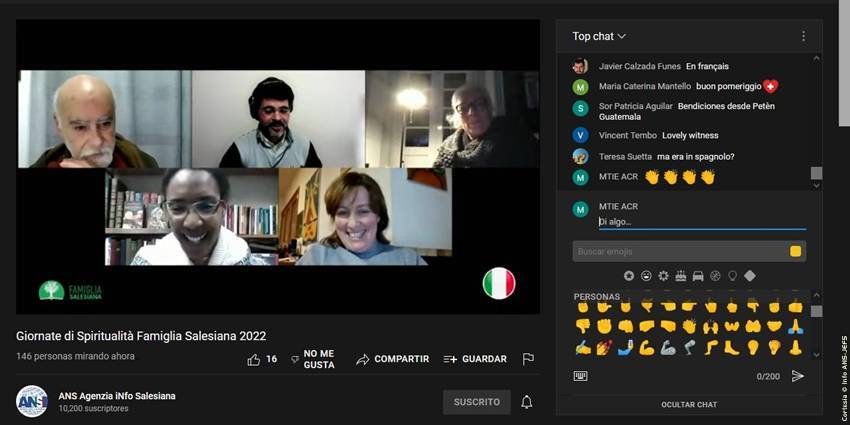
Task: Send chat message with arrow icon
Action: (x=797, y=376)
